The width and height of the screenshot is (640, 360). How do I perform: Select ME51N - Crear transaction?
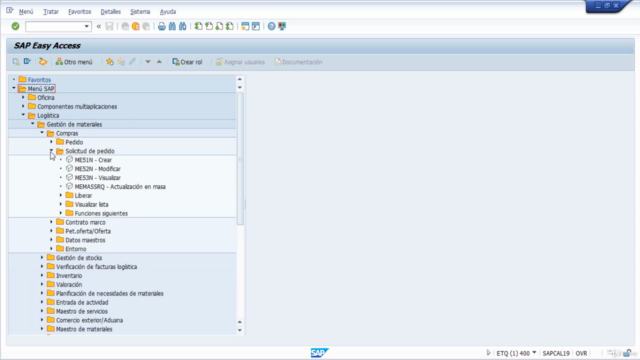tap(93, 160)
